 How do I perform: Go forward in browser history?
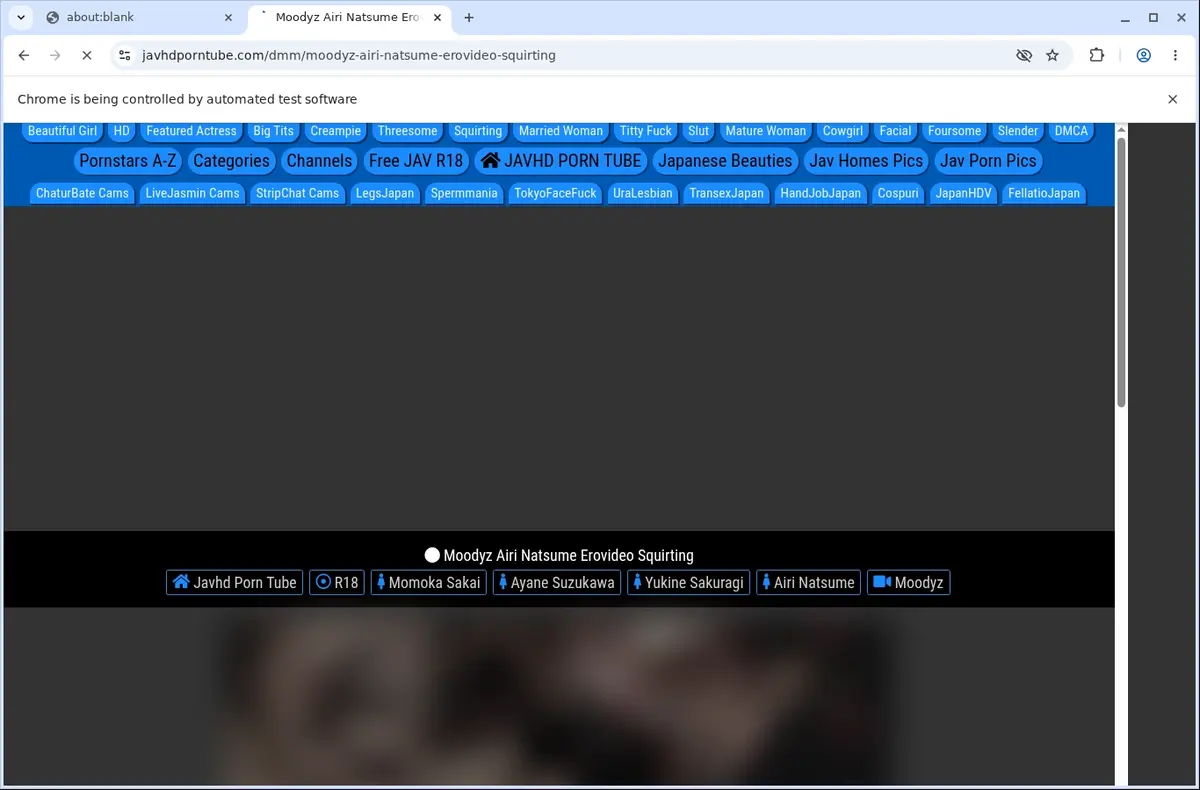point(55,55)
